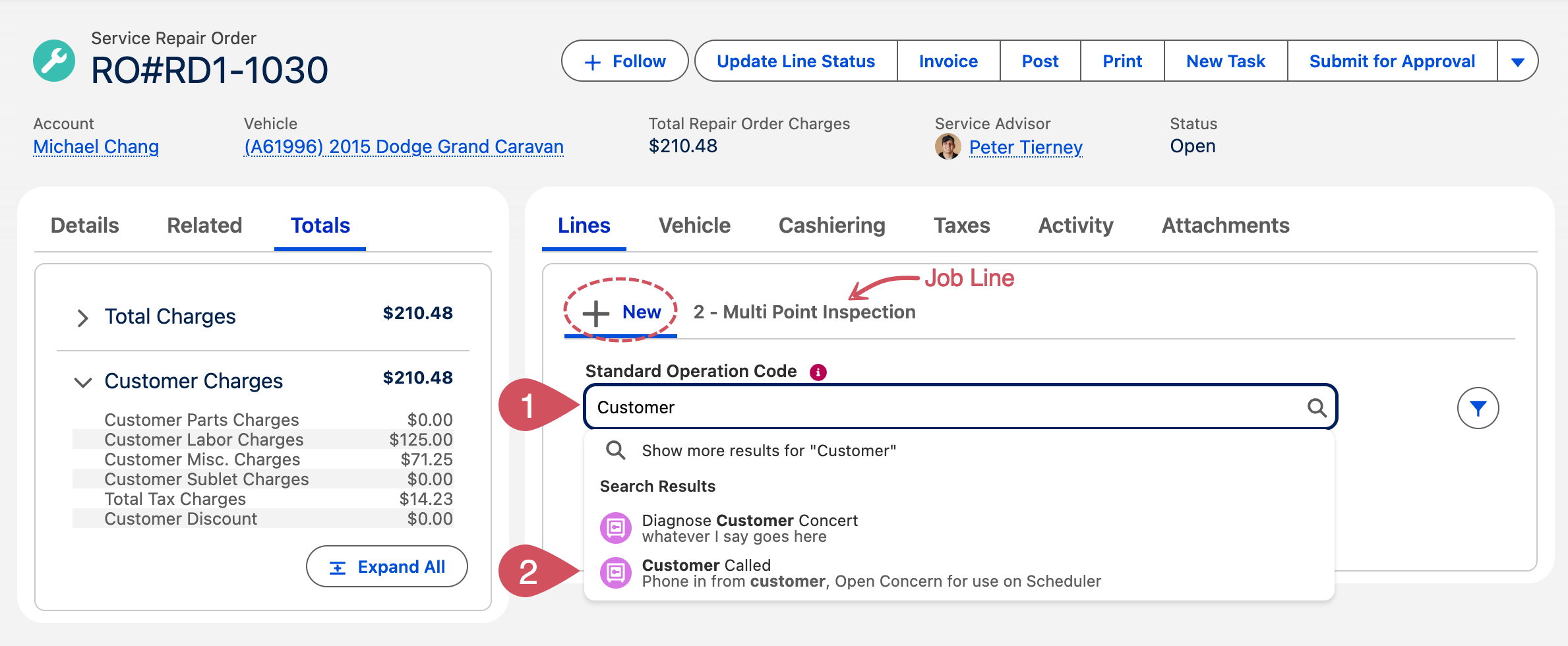Click the Customer Labor Charges row
This screenshot has width=1568, height=646.
[x=263, y=440]
